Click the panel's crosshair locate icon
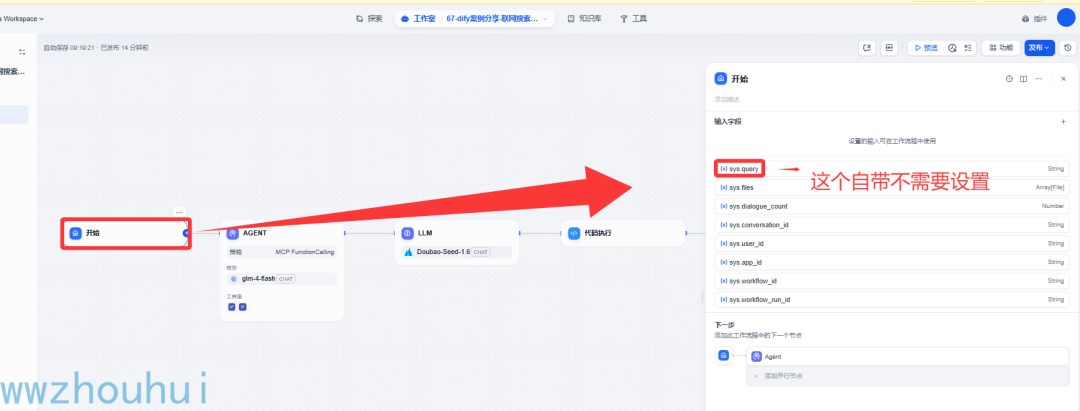The image size is (1080, 411). click(1010, 79)
